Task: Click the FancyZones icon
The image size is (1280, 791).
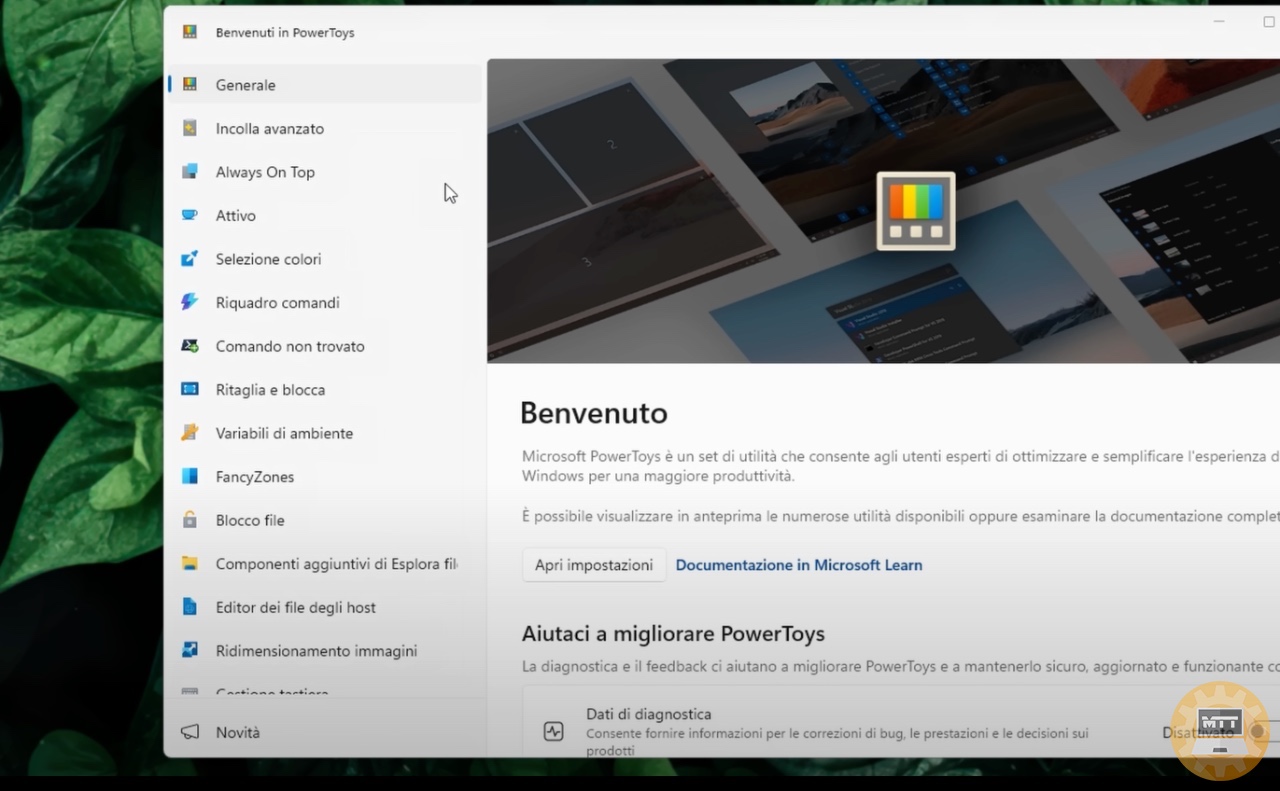Action: click(190, 476)
